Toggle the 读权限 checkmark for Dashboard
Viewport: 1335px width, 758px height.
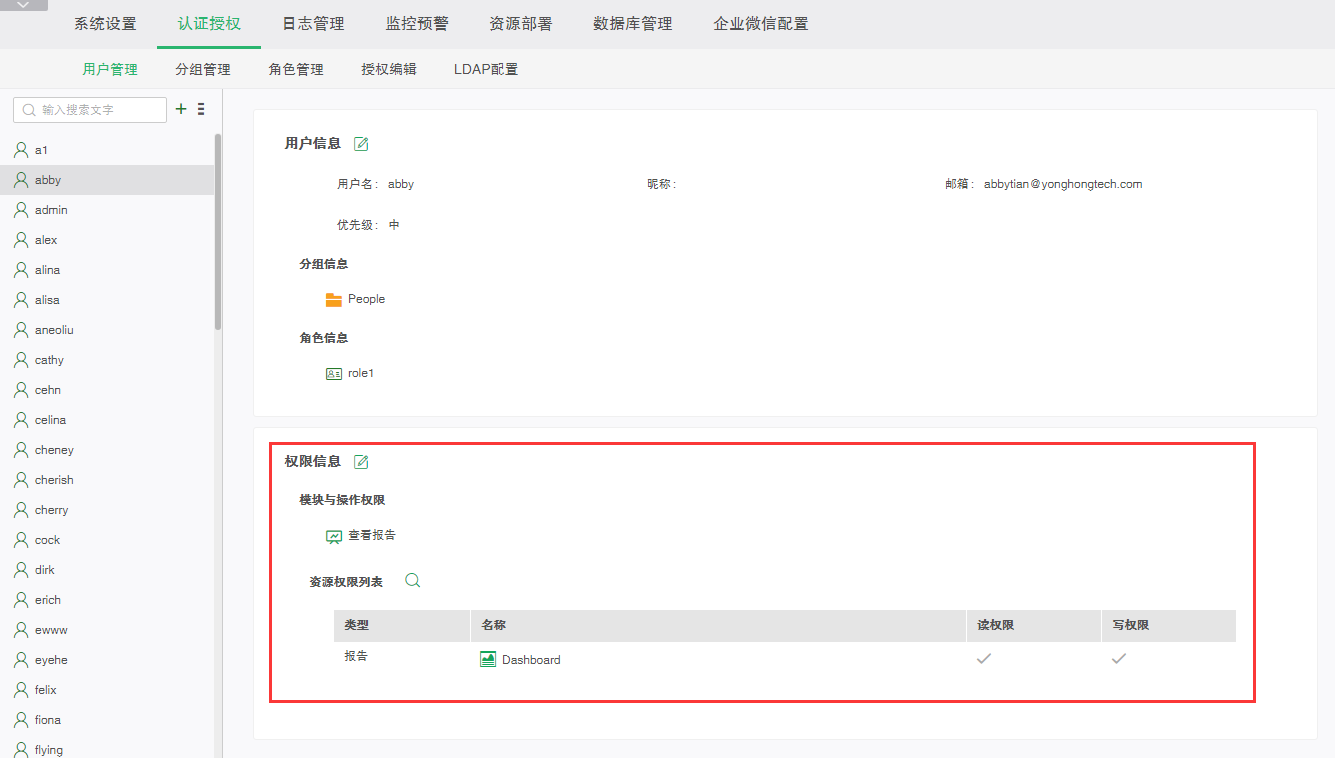(984, 659)
